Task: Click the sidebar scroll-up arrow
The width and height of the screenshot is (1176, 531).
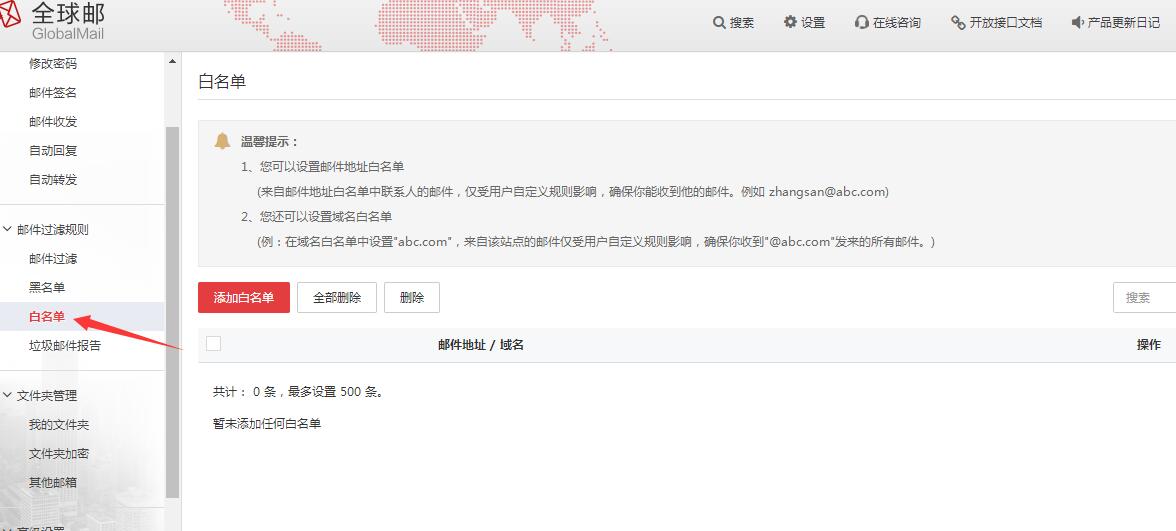Action: tap(172, 62)
